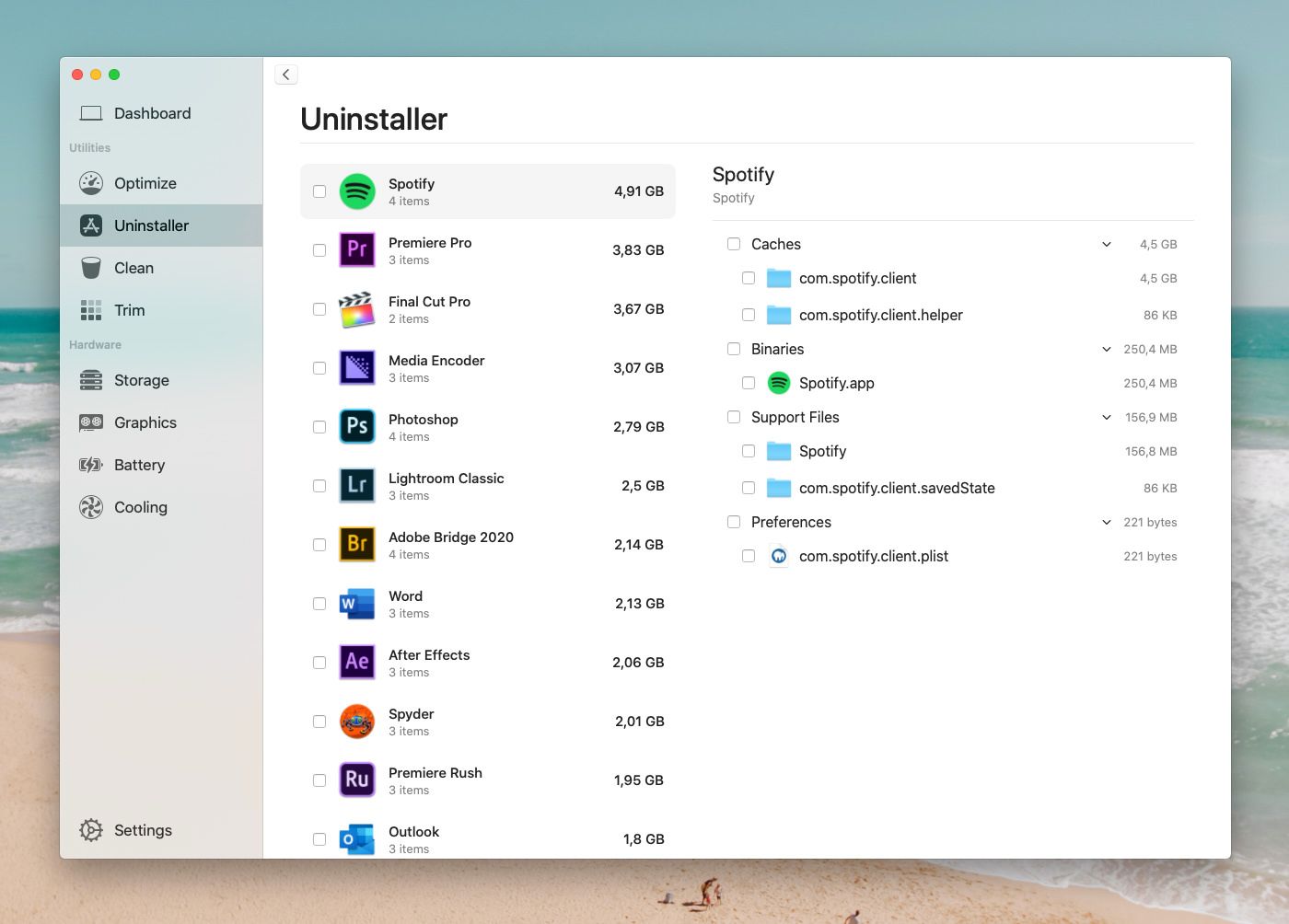Screen dimensions: 1289x924
Task: Check the Spotify folder checkbox in Support Files
Action: pos(749,451)
